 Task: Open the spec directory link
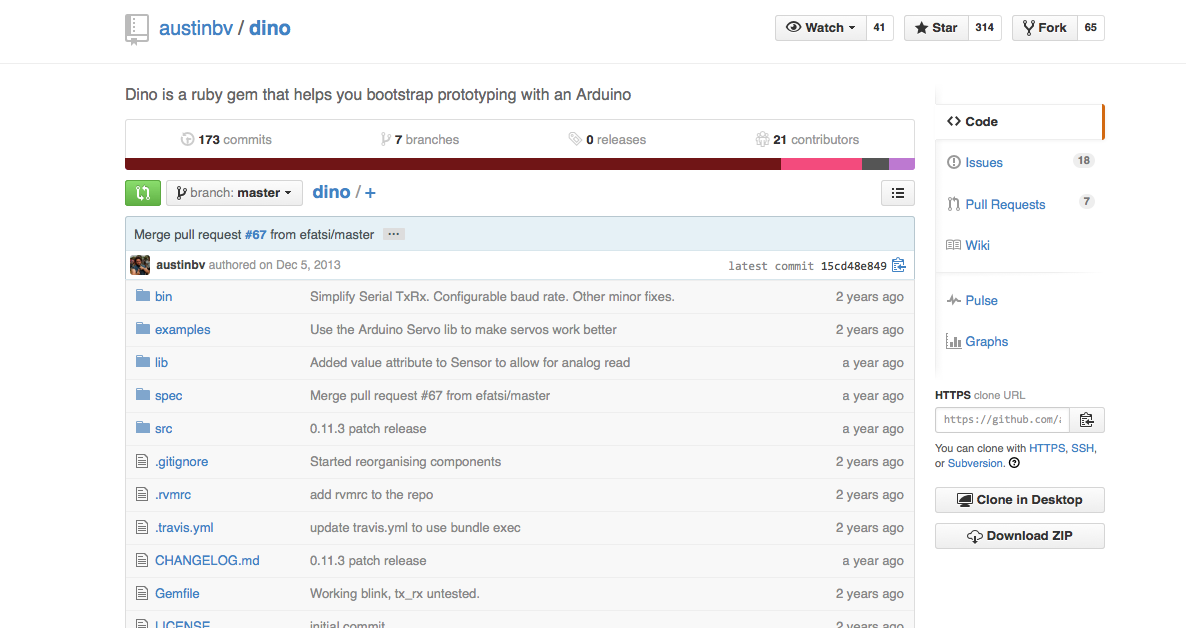(x=169, y=396)
